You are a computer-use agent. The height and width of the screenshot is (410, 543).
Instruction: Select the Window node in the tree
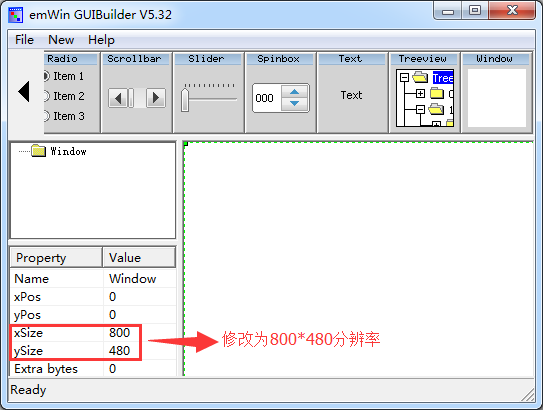(x=68, y=151)
